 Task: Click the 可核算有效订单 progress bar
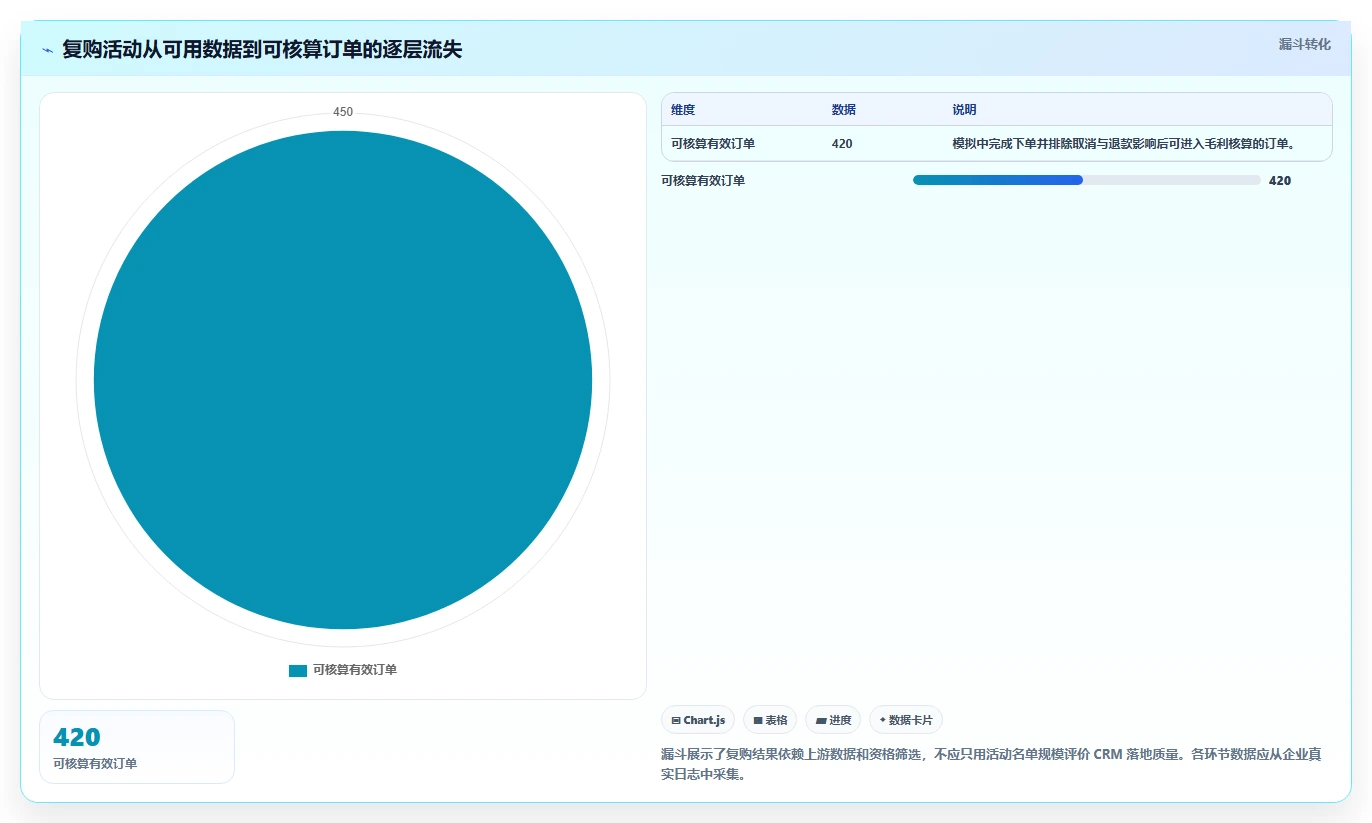pos(1087,180)
